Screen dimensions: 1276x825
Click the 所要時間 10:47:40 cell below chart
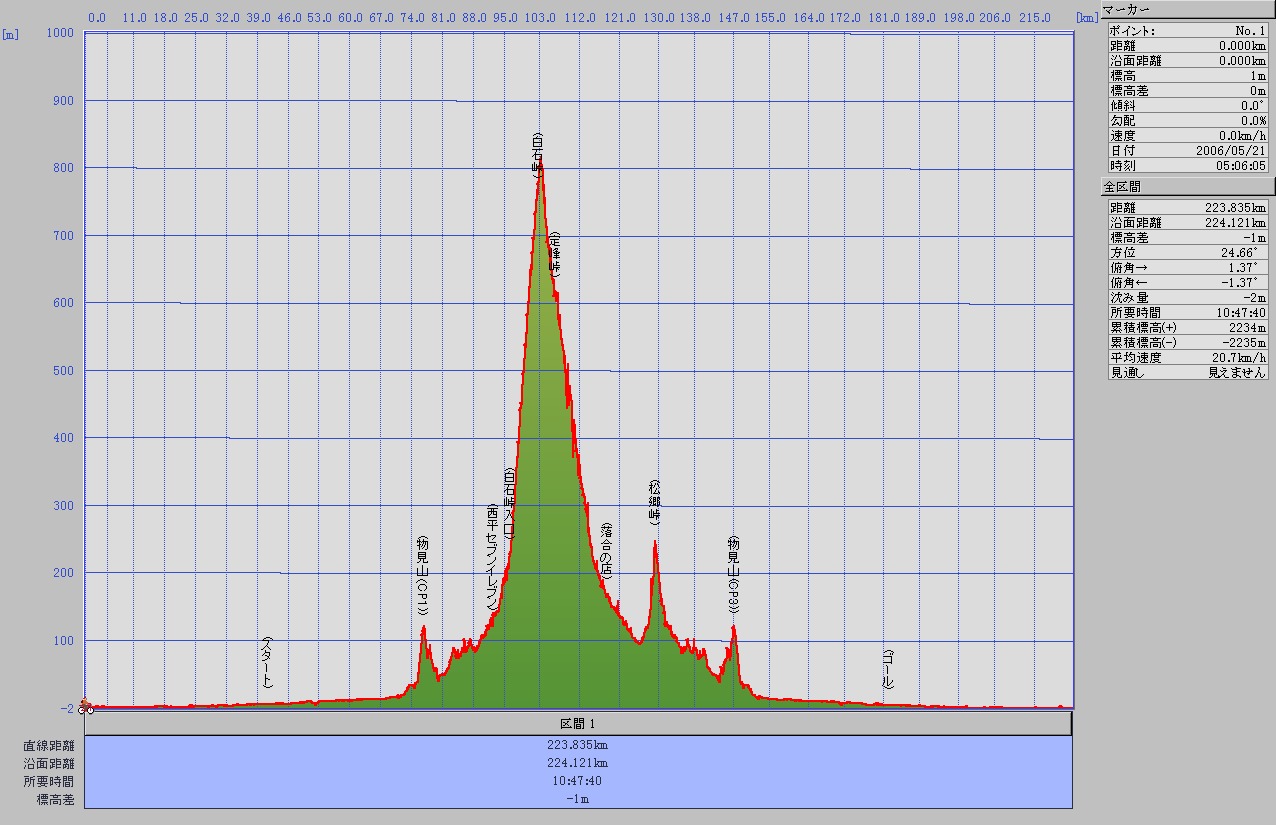[x=578, y=781]
